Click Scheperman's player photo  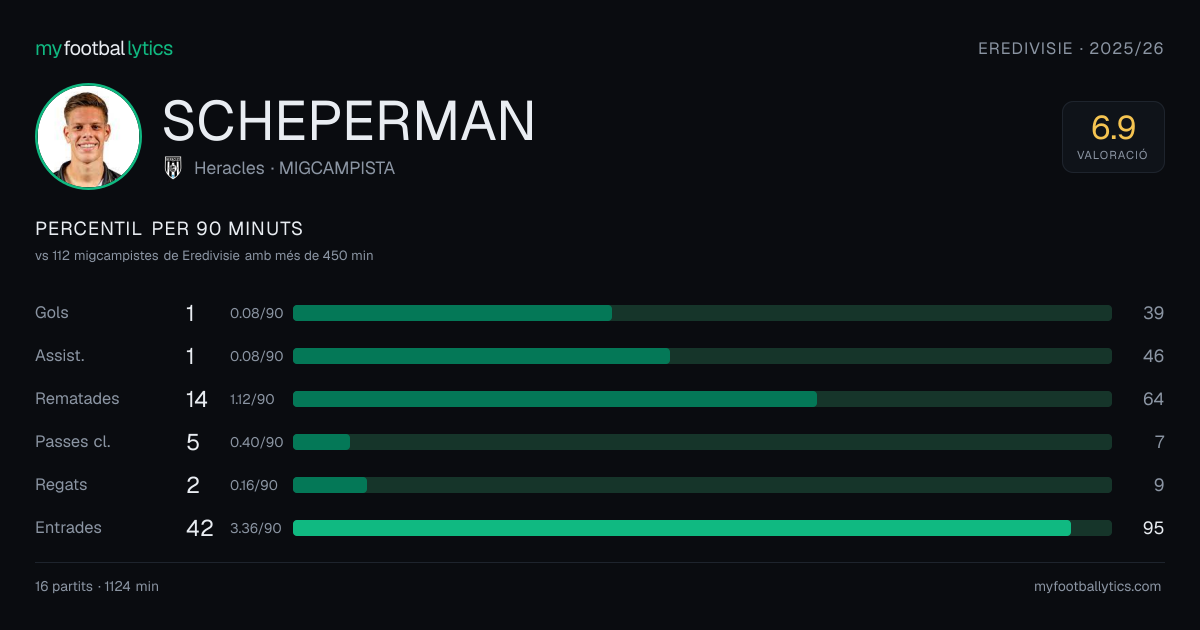pos(88,136)
